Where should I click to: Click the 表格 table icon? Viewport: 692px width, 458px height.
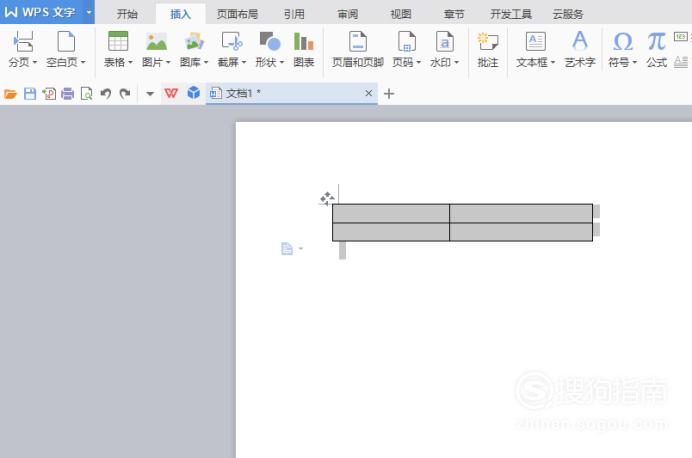pos(118,41)
